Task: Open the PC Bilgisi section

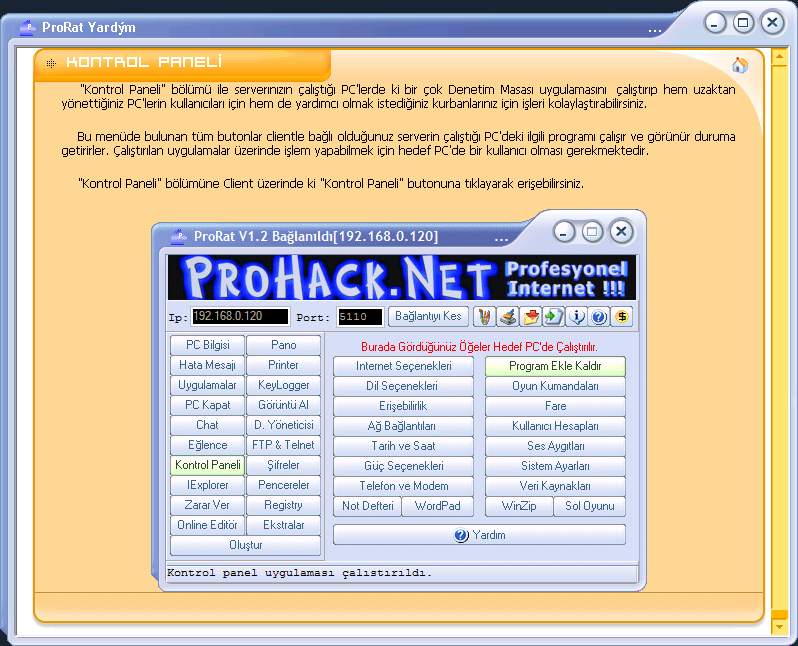Action: (207, 345)
